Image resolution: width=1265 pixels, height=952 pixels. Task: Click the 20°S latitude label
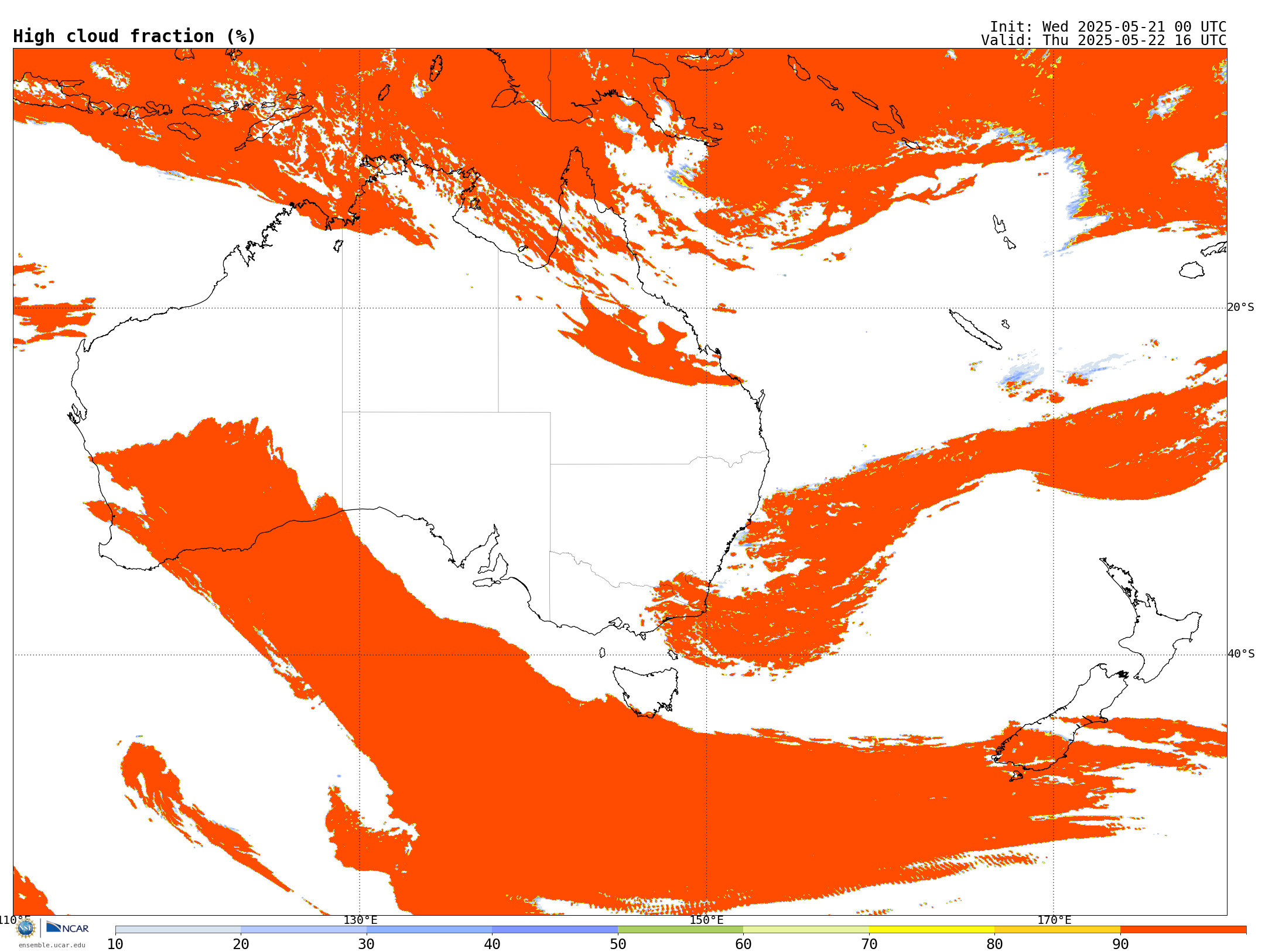pyautogui.click(x=1240, y=307)
